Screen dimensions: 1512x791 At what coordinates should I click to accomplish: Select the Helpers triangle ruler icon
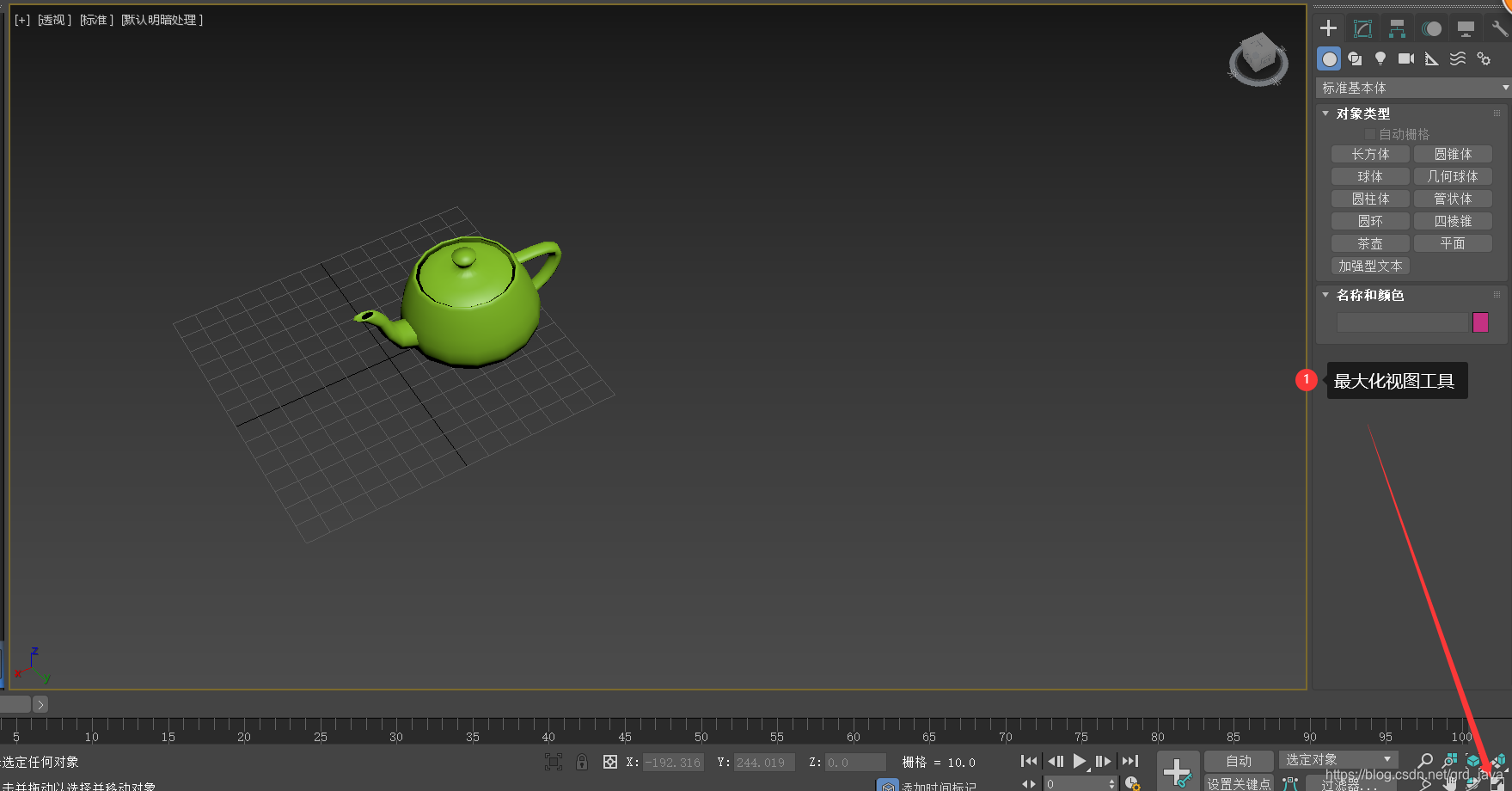tap(1432, 58)
